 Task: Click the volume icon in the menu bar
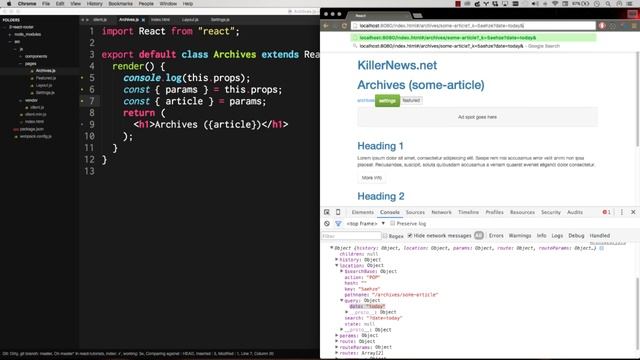click(535, 4)
